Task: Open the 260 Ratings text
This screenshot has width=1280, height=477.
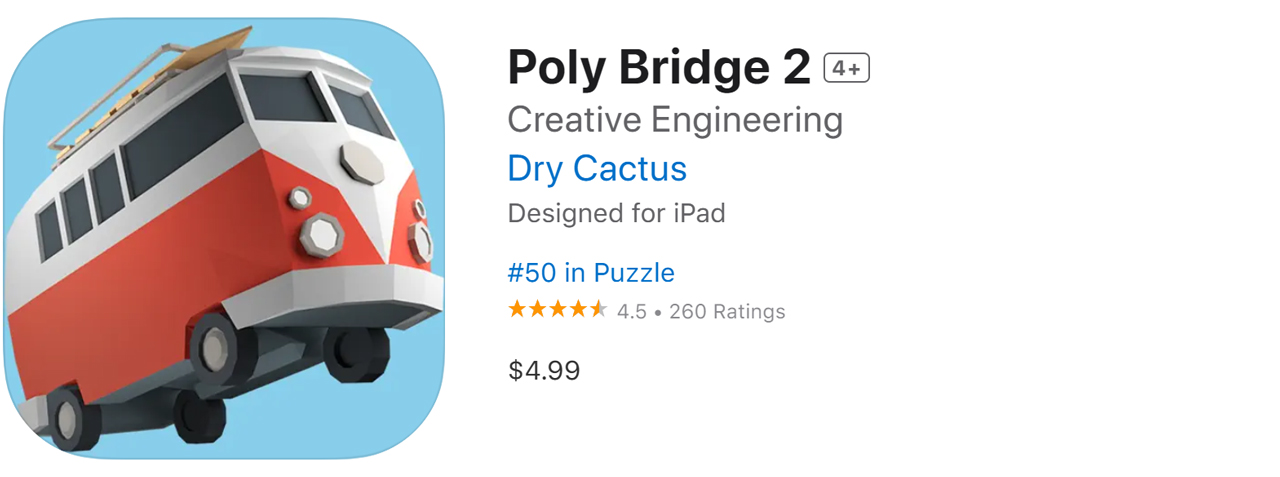Action: pyautogui.click(x=727, y=312)
